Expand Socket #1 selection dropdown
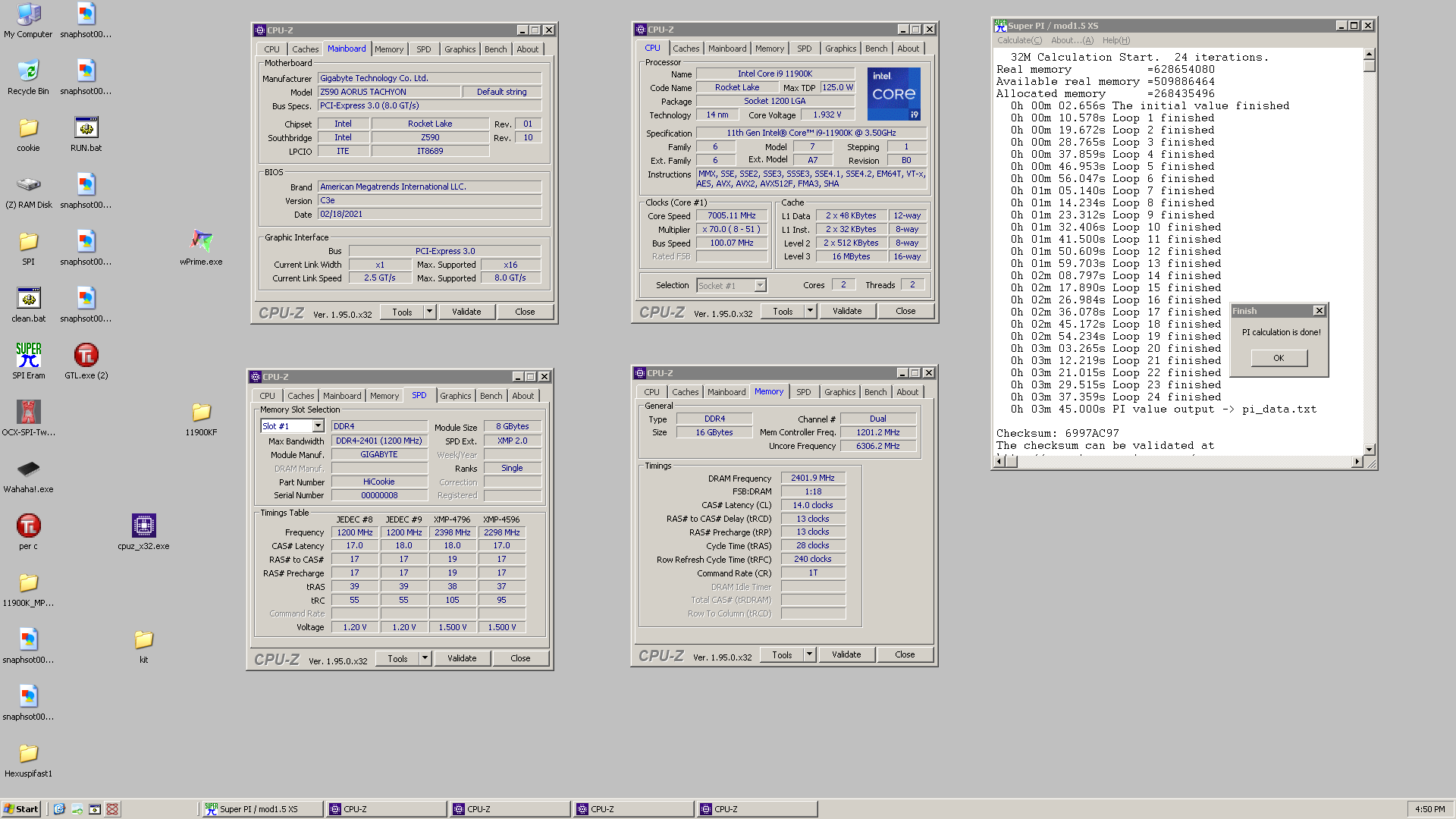 (760, 286)
